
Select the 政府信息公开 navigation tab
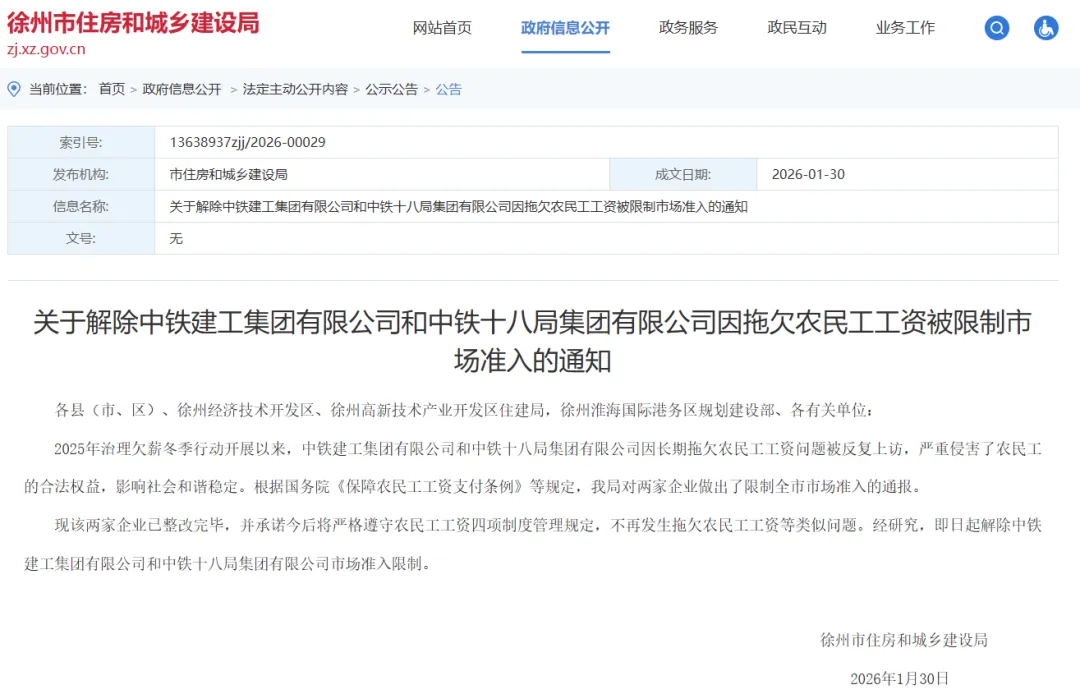[x=565, y=28]
